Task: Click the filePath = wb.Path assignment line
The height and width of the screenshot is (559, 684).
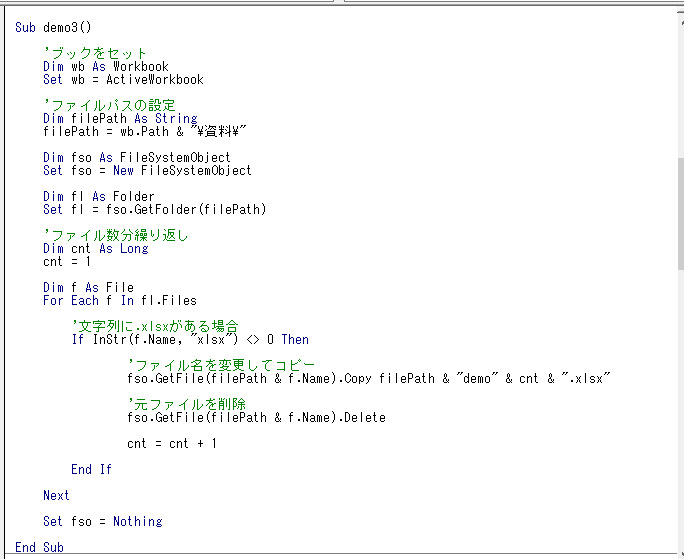Action: click(x=145, y=131)
